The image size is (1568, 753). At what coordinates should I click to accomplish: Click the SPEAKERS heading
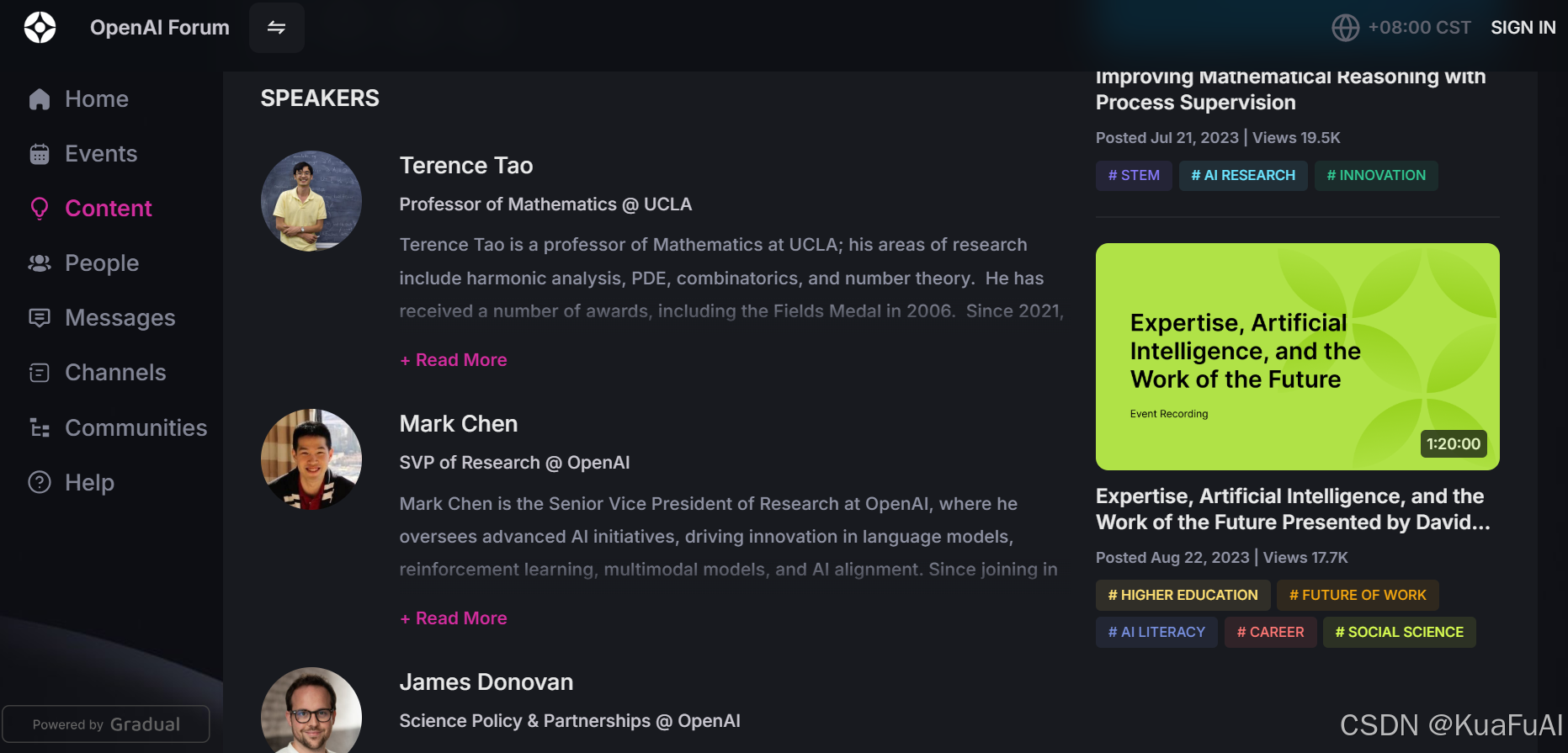[320, 98]
